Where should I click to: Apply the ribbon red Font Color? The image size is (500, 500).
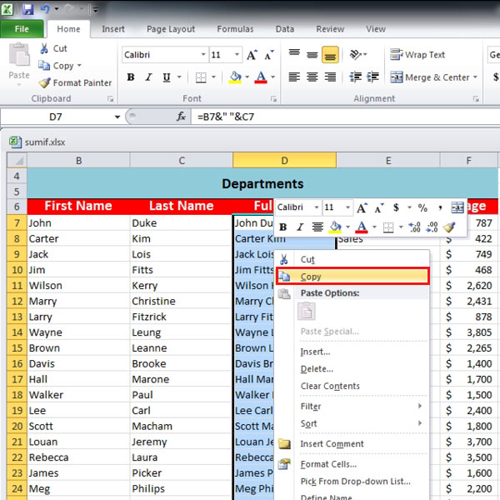click(x=261, y=78)
